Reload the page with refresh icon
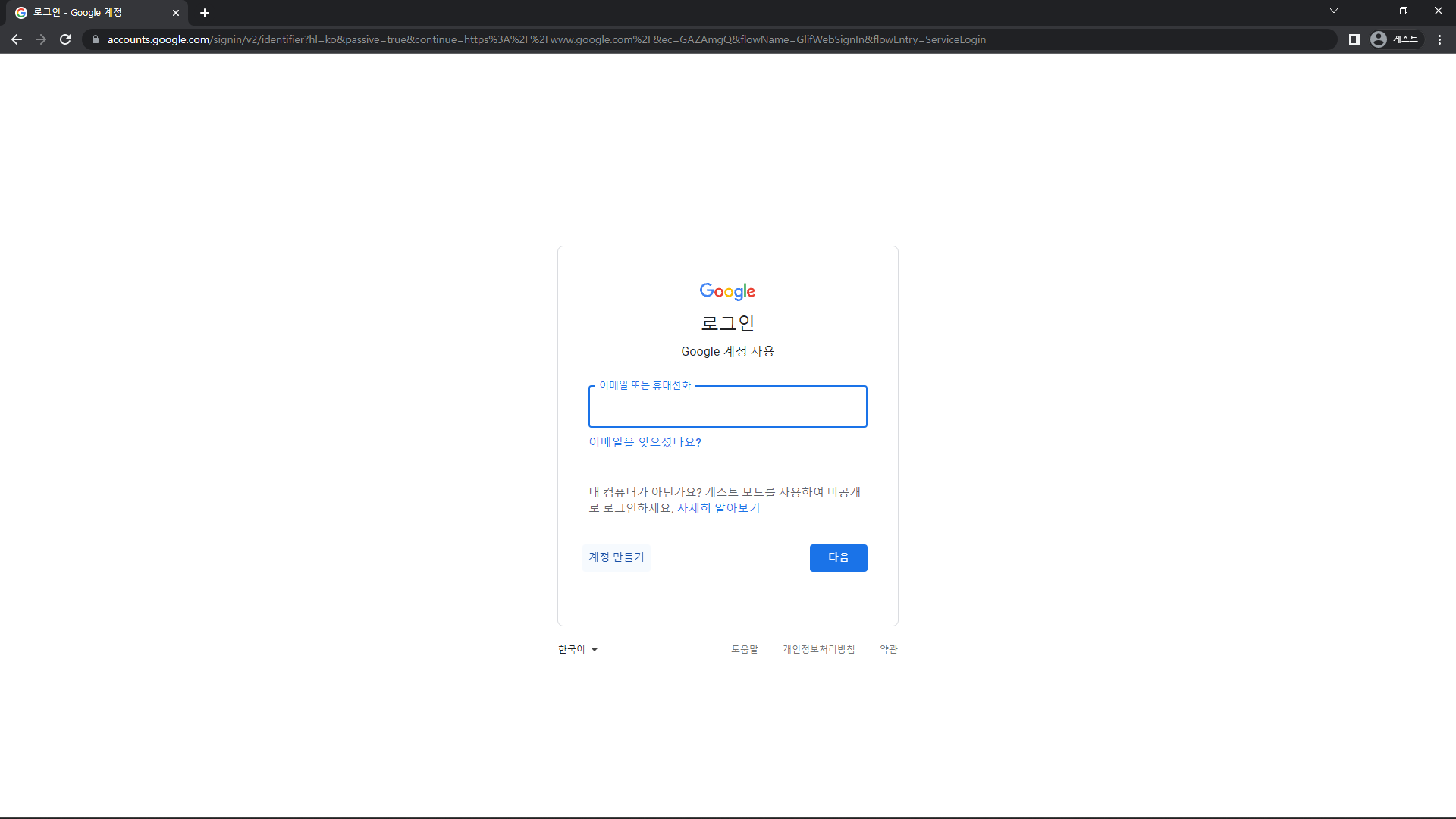 (65, 39)
